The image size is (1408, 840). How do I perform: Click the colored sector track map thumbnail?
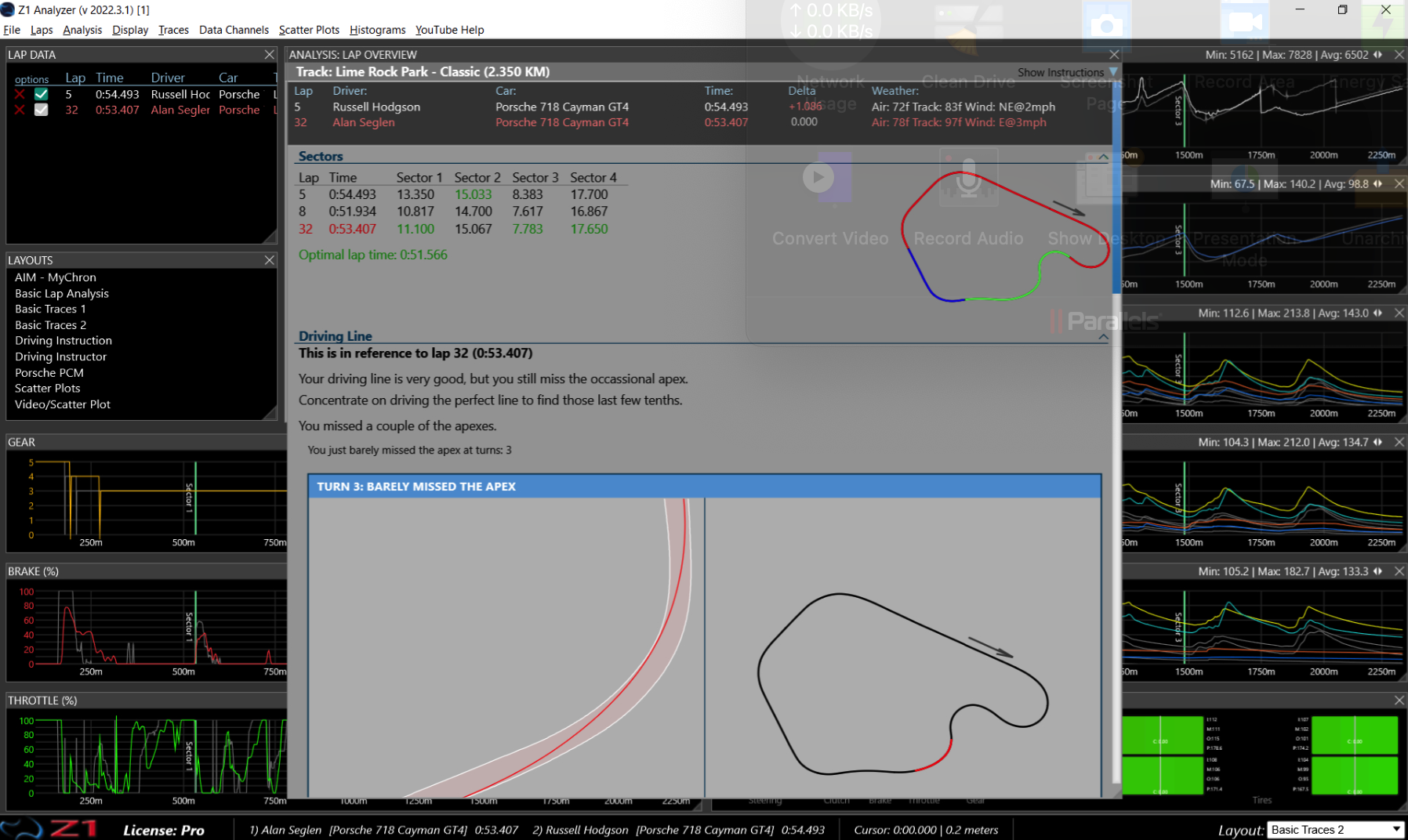pyautogui.click(x=1006, y=236)
